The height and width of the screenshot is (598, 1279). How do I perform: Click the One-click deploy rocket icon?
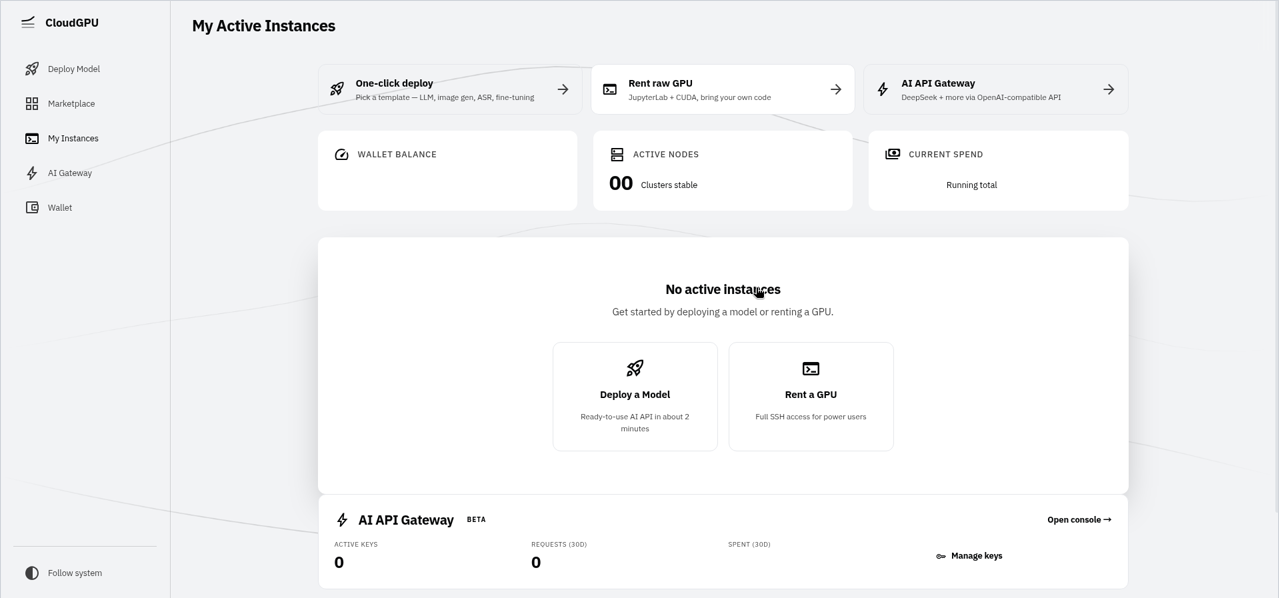(x=337, y=89)
